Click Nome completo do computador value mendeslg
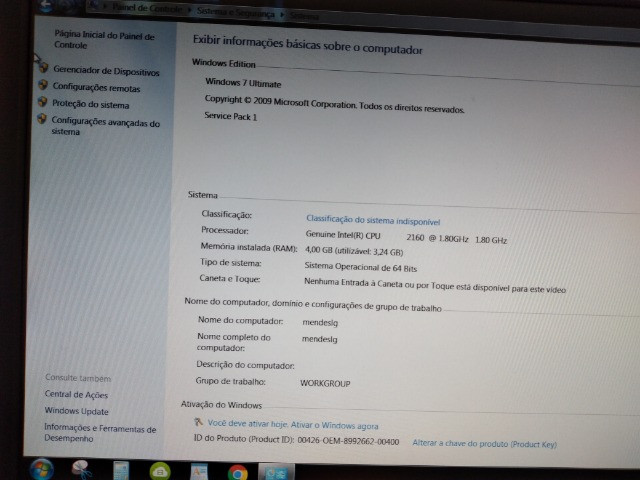The image size is (640, 480). pos(320,339)
